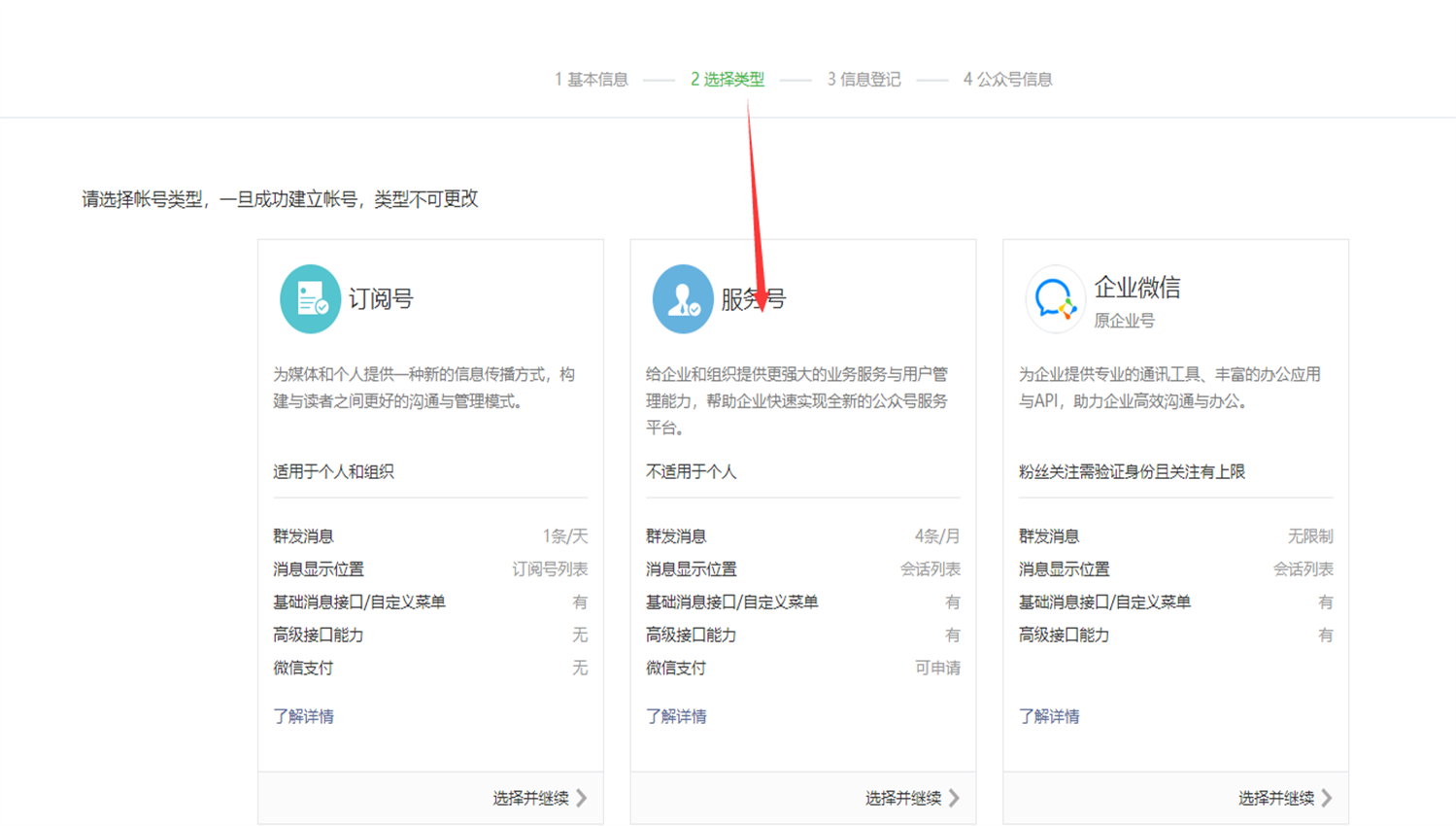Click 微信支付 label in 订阅号 card
This screenshot has height=826, width=1456.
click(x=303, y=669)
